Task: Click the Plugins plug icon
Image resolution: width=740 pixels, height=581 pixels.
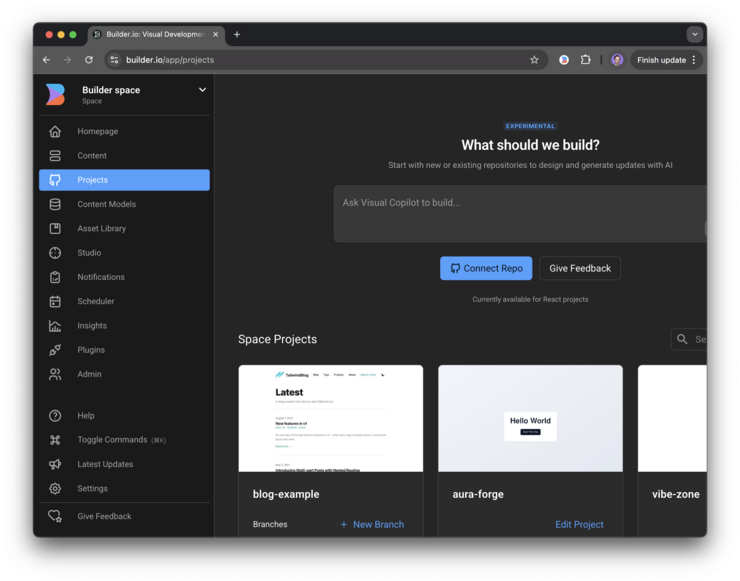Action: 55,350
